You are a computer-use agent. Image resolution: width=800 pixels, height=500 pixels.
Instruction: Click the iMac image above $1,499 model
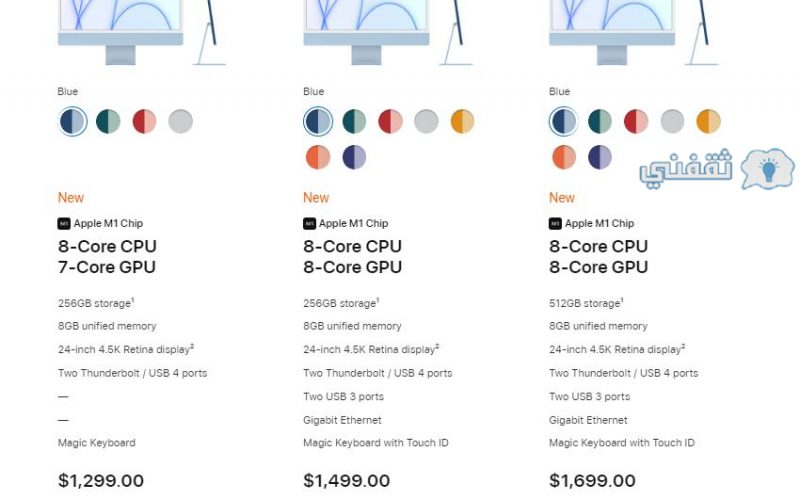[388, 33]
